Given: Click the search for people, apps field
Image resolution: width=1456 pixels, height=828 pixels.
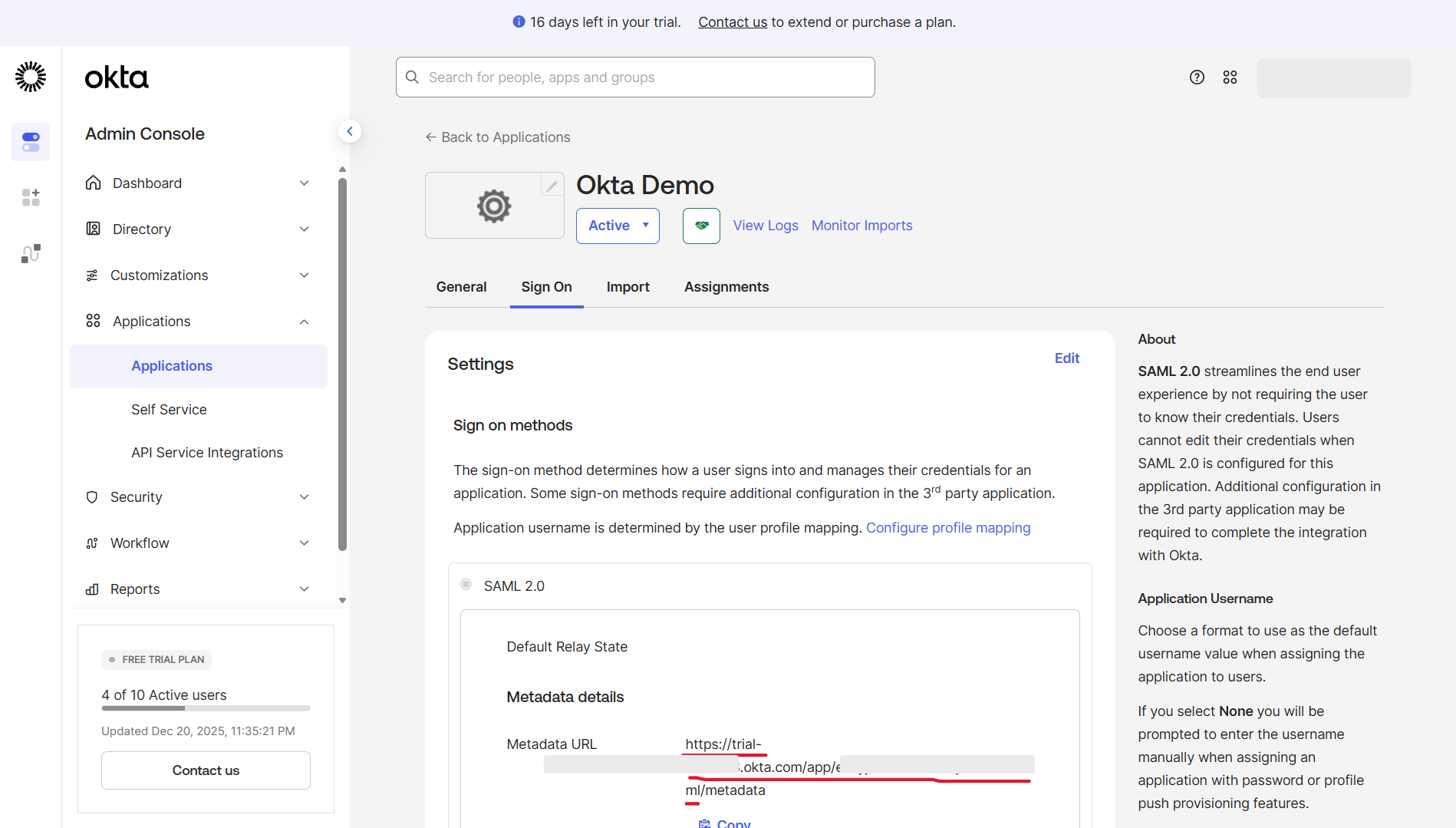Looking at the screenshot, I should click(x=635, y=78).
